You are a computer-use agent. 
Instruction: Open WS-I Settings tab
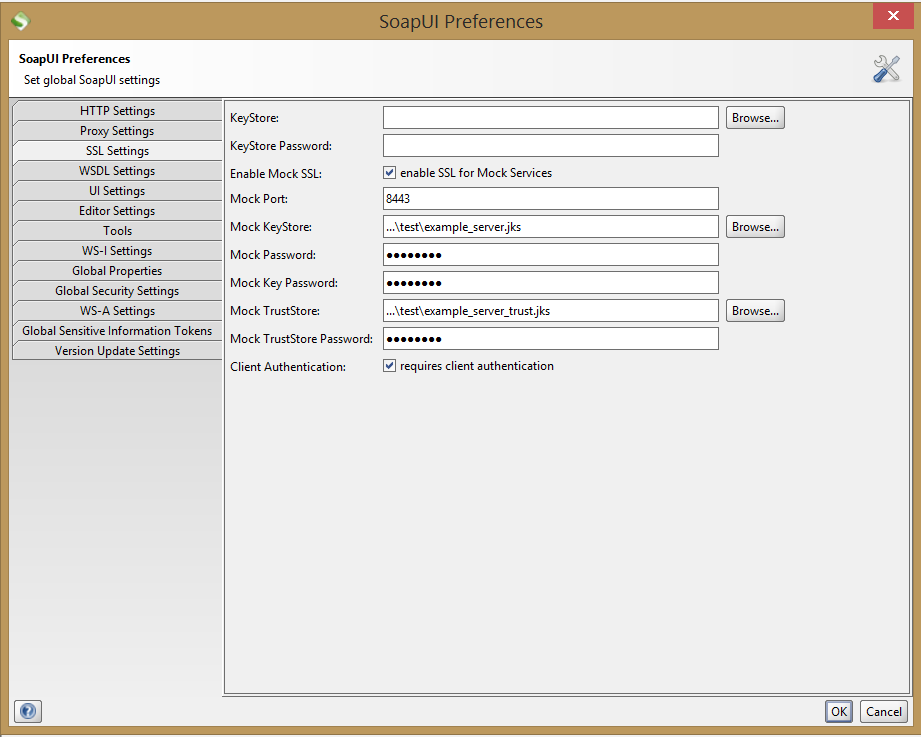tap(117, 251)
